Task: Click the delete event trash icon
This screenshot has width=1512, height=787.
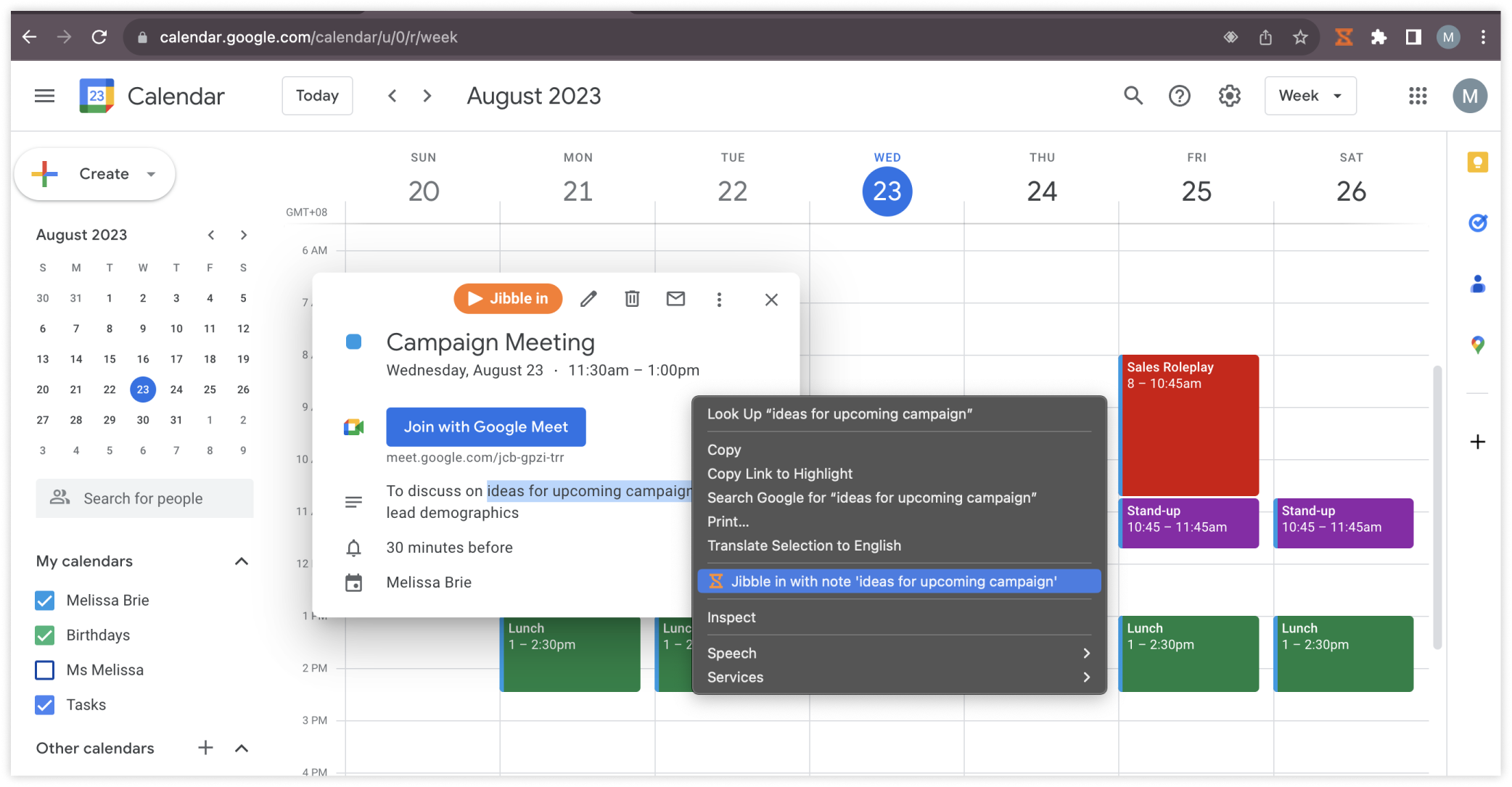Action: (x=632, y=299)
